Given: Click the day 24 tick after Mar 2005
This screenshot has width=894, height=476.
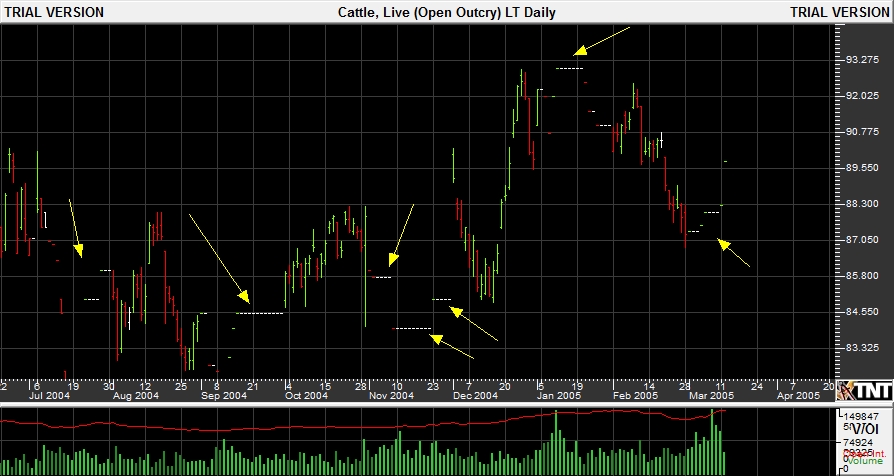Looking at the screenshot, I should click(x=757, y=386).
